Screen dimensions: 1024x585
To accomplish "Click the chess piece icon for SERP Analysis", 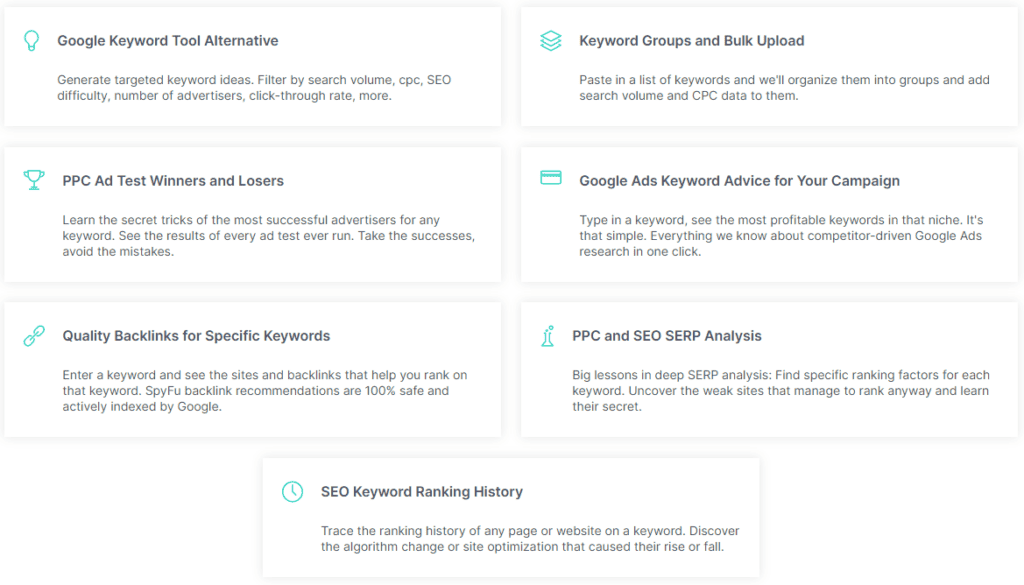I will click(x=547, y=336).
